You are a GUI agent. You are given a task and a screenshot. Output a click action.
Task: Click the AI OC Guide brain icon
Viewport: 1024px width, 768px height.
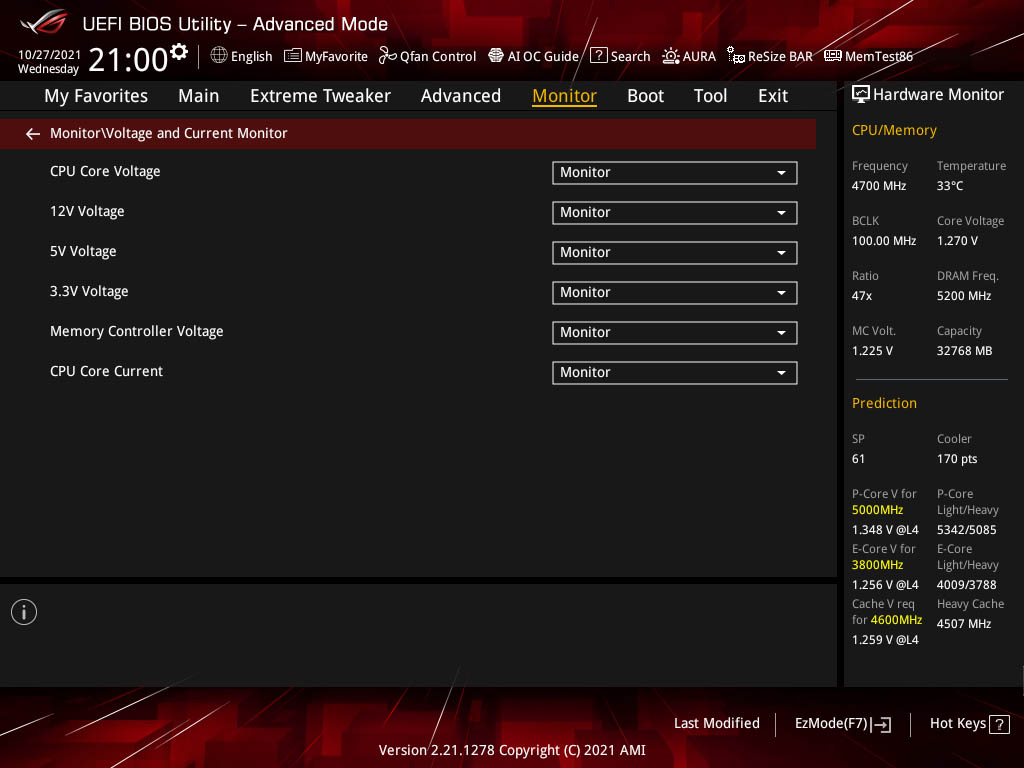(x=496, y=56)
